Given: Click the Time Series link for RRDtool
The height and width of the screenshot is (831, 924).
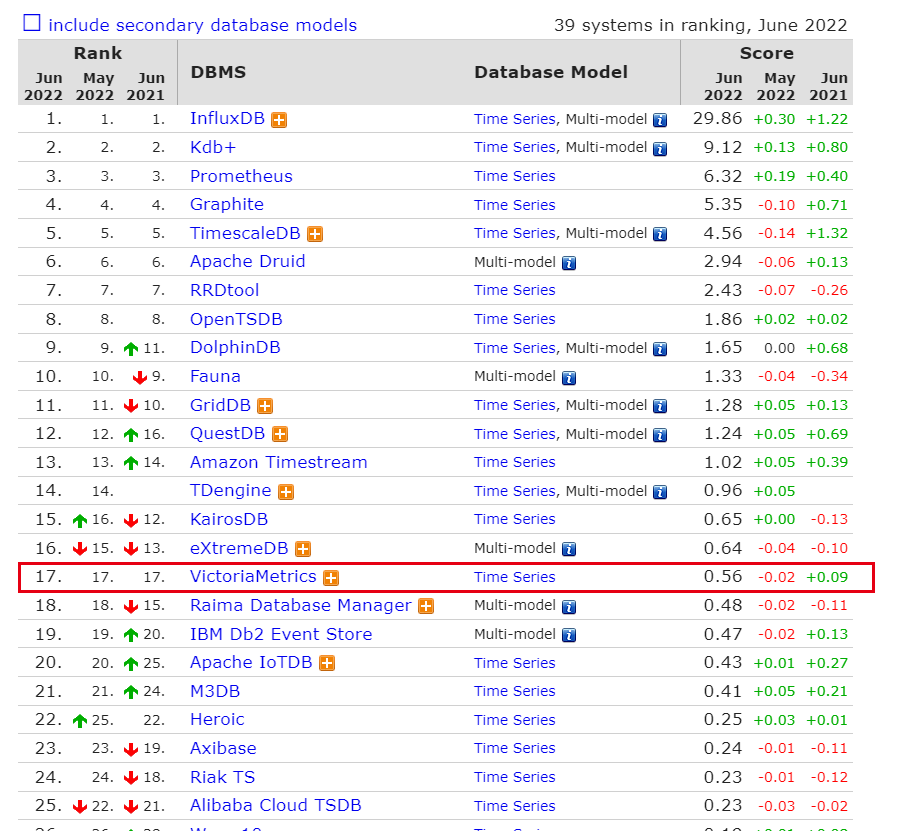Looking at the screenshot, I should pos(514,291).
